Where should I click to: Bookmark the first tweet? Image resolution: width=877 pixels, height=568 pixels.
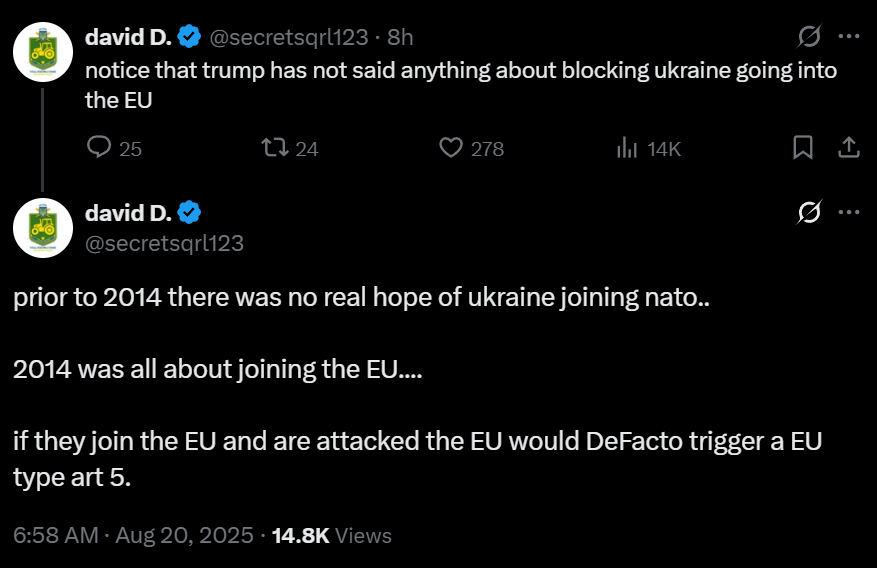coord(803,148)
